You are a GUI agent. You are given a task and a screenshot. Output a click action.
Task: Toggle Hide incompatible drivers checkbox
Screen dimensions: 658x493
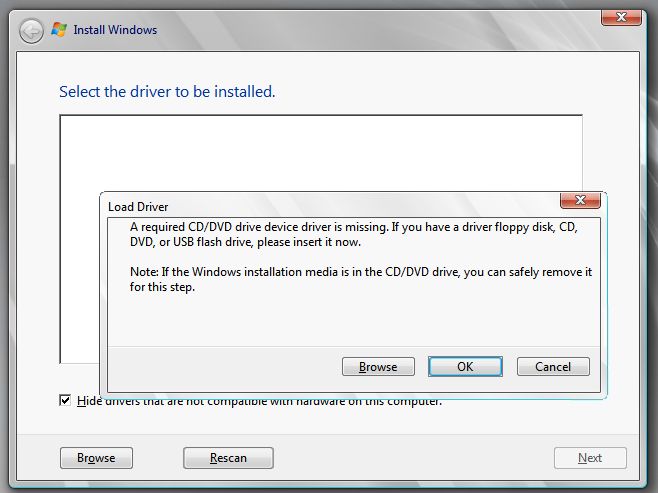pyautogui.click(x=65, y=400)
